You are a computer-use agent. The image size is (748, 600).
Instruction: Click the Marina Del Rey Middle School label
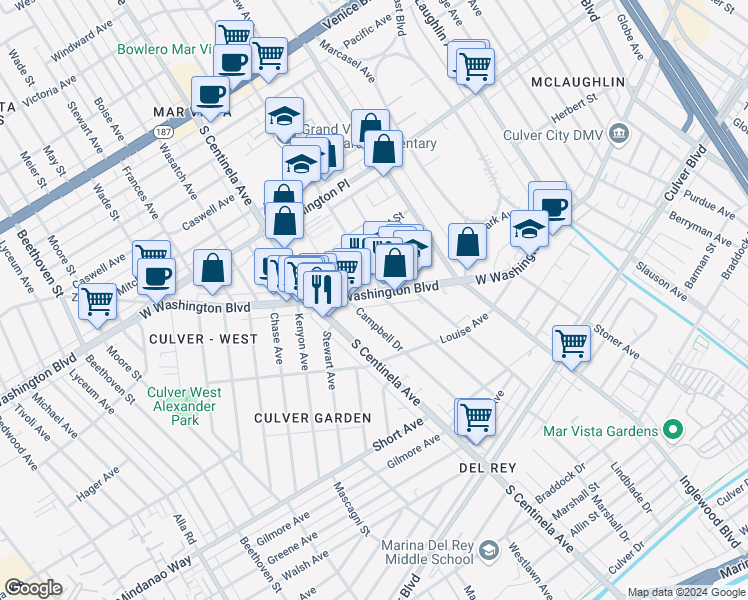(x=428, y=552)
